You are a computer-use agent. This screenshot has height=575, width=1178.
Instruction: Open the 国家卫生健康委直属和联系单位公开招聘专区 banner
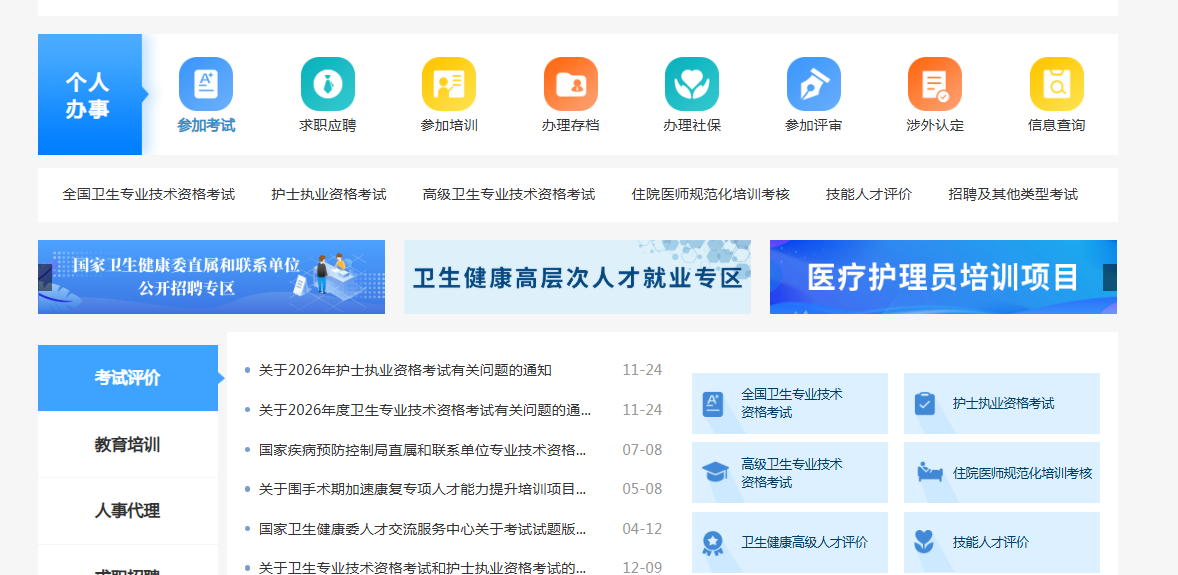pyautogui.click(x=211, y=277)
